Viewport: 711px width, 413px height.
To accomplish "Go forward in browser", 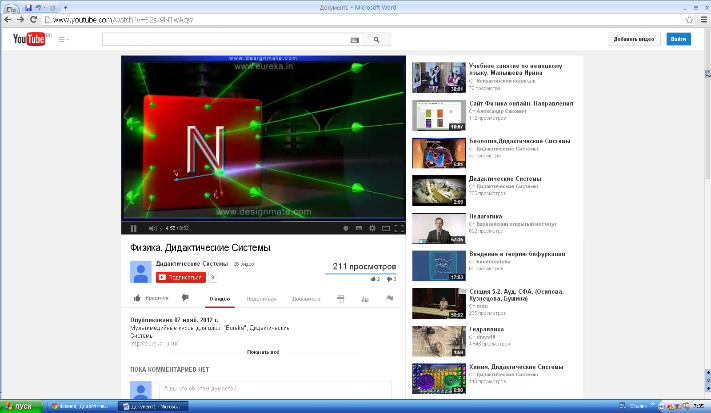I will [20, 19].
